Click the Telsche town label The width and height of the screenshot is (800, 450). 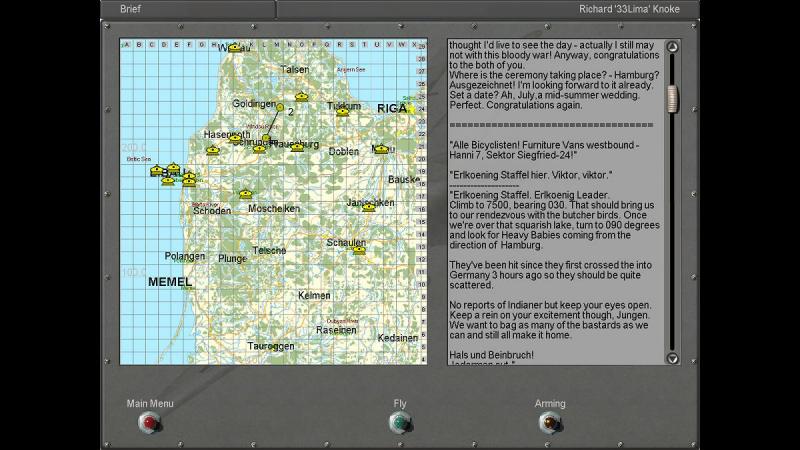(x=269, y=251)
